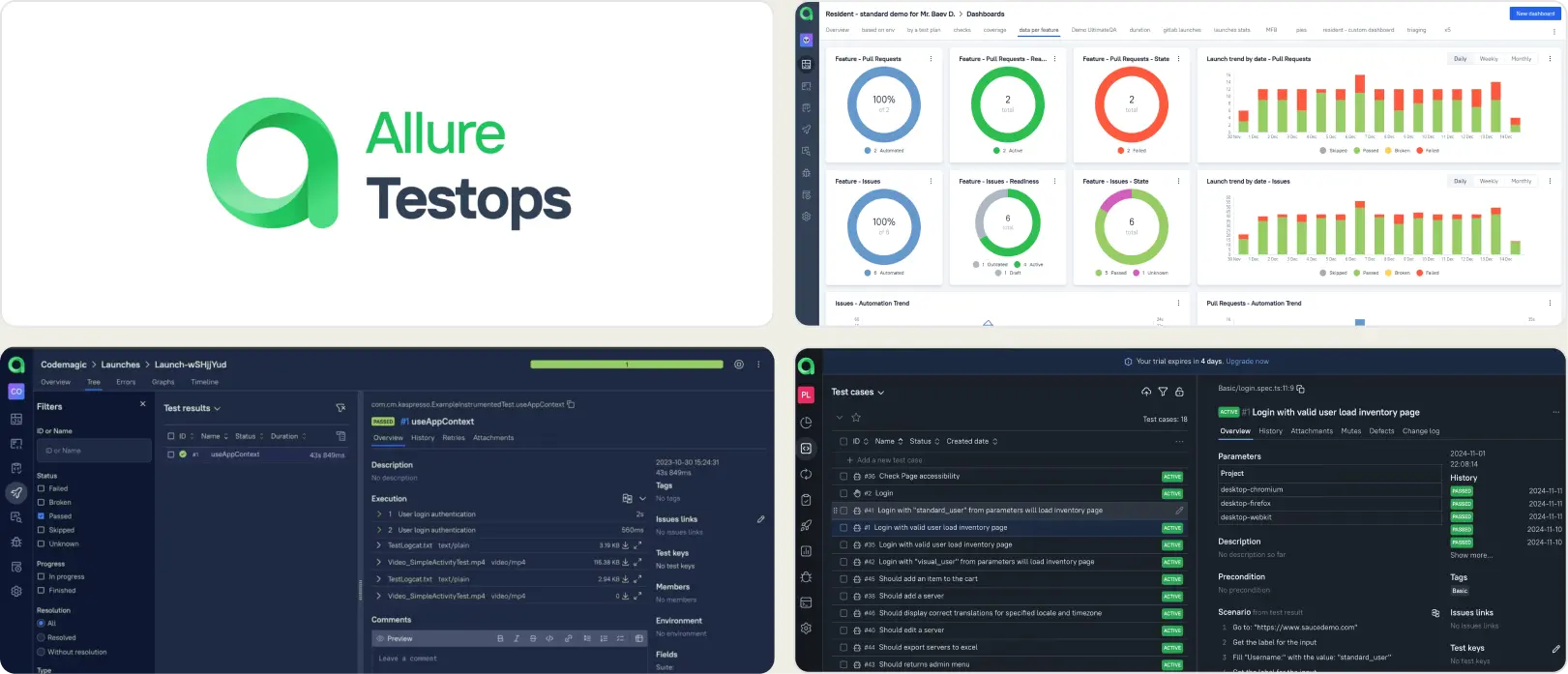Select Monthly on Issues launch trend
This screenshot has height=674, width=1568.
pyautogui.click(x=1521, y=181)
